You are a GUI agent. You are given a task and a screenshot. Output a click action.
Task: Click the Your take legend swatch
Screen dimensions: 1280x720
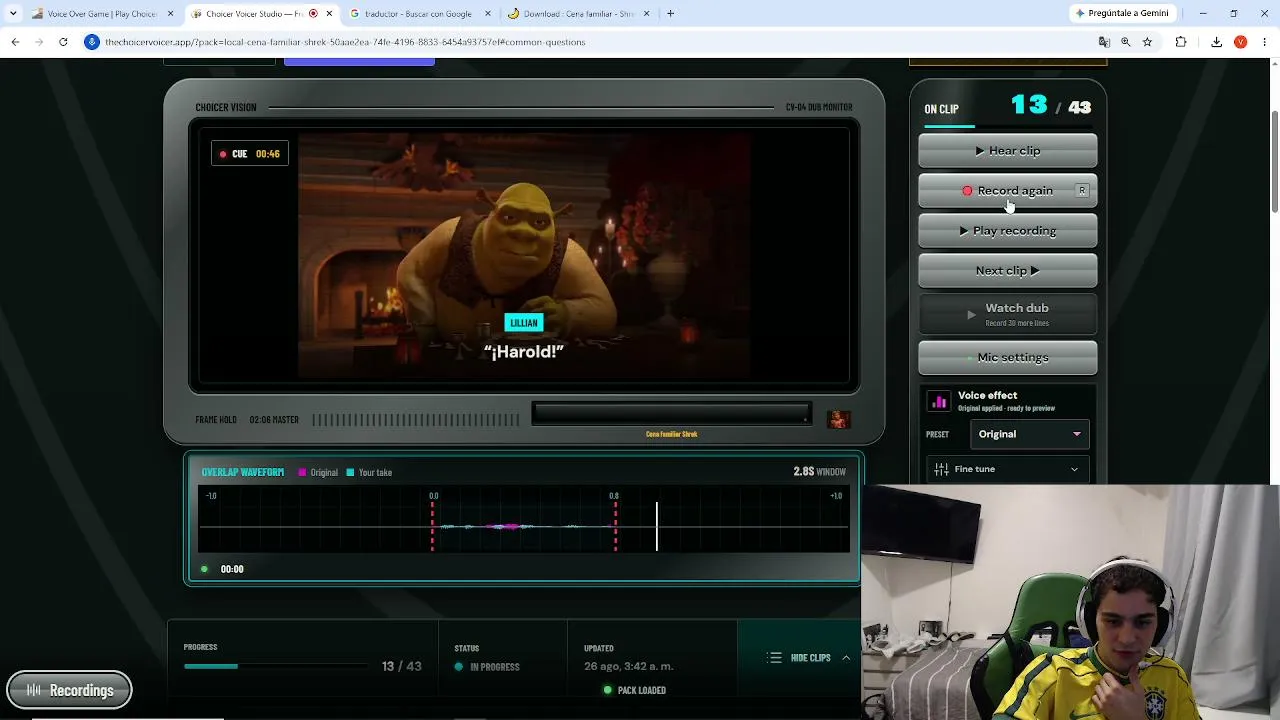[x=350, y=472]
